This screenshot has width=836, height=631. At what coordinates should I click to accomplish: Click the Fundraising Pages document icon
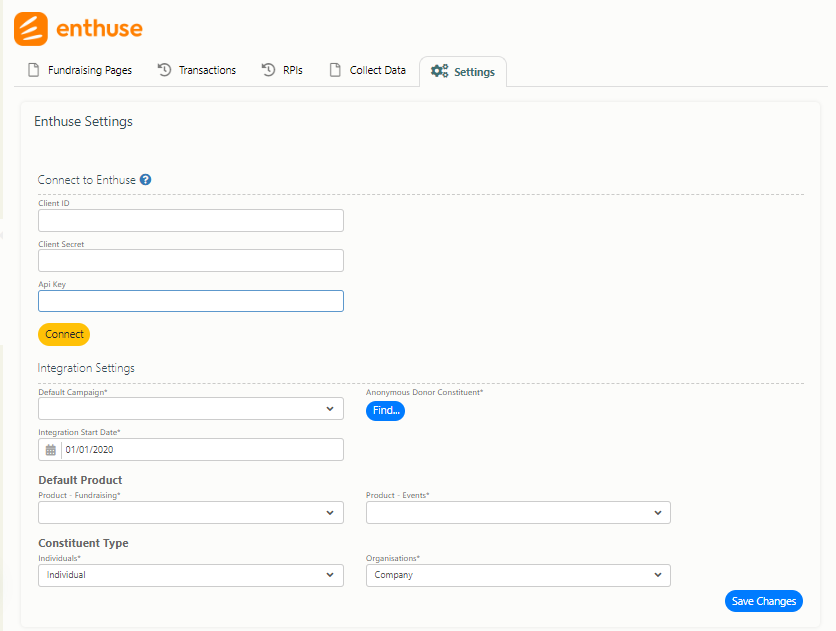pyautogui.click(x=34, y=70)
